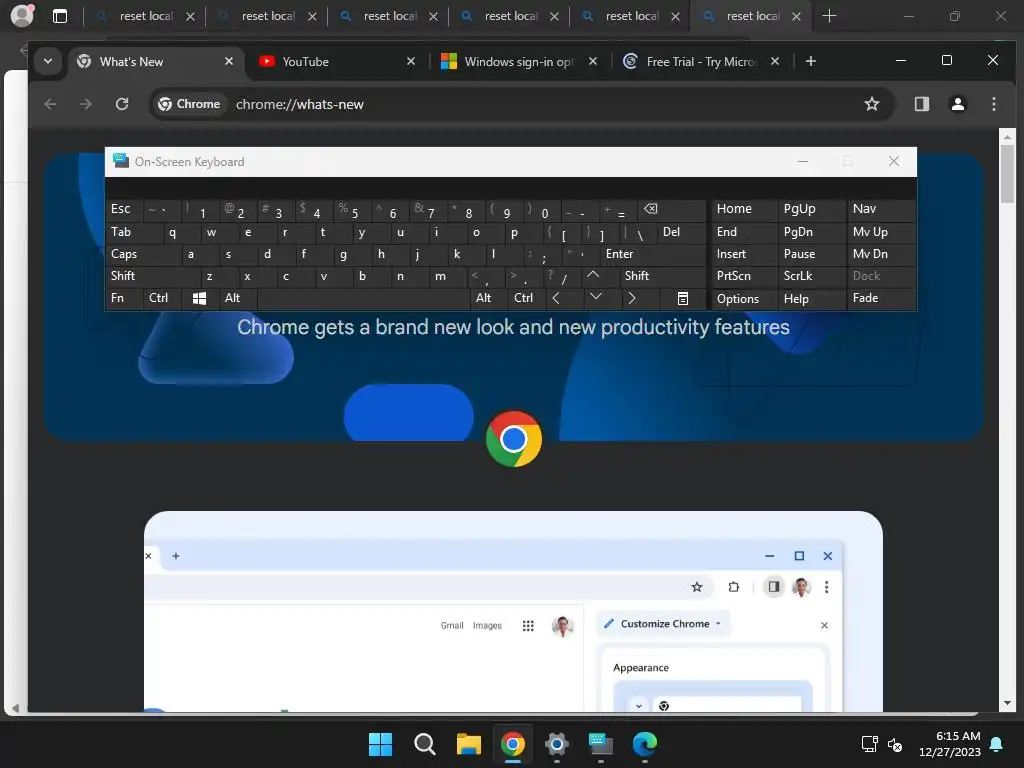1024x768 pixels.
Task: Open Windows Start menu
Action: tap(380, 744)
